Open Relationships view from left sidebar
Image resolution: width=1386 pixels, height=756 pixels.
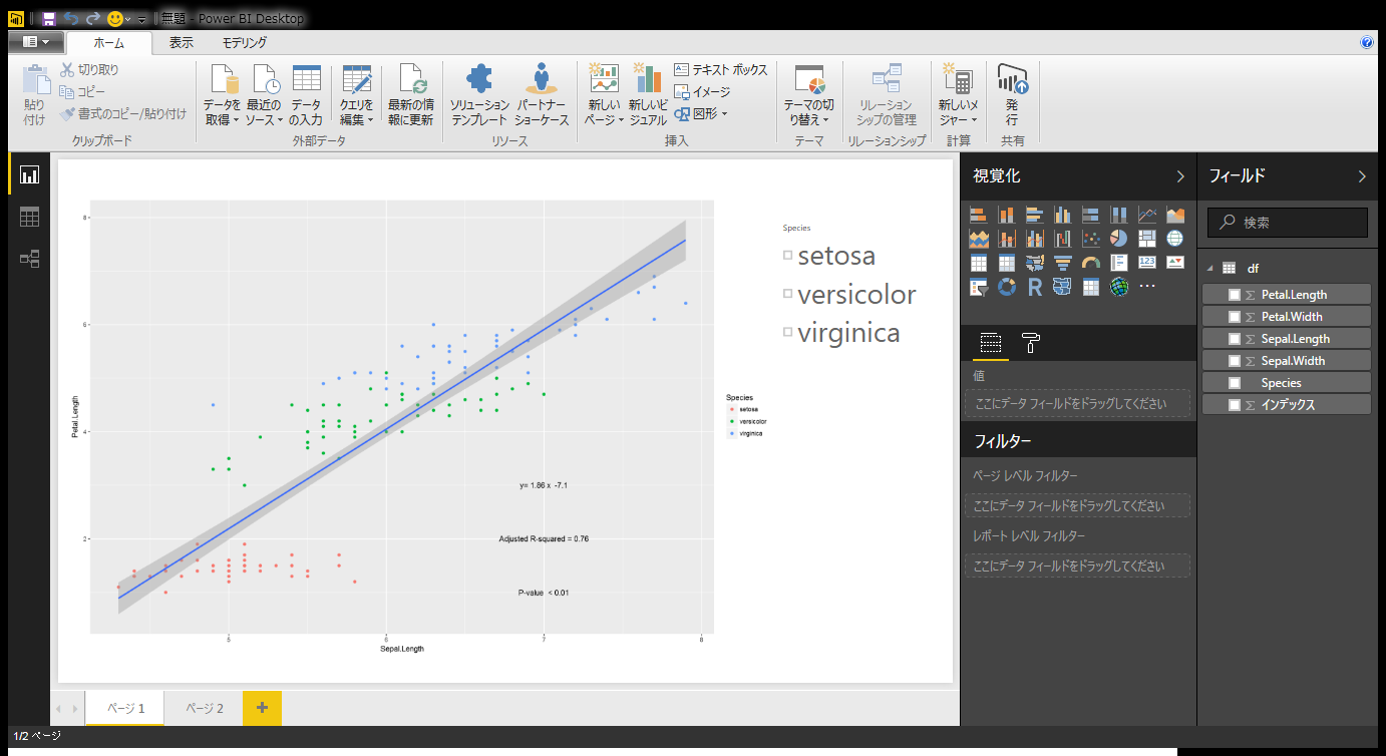(x=28, y=258)
